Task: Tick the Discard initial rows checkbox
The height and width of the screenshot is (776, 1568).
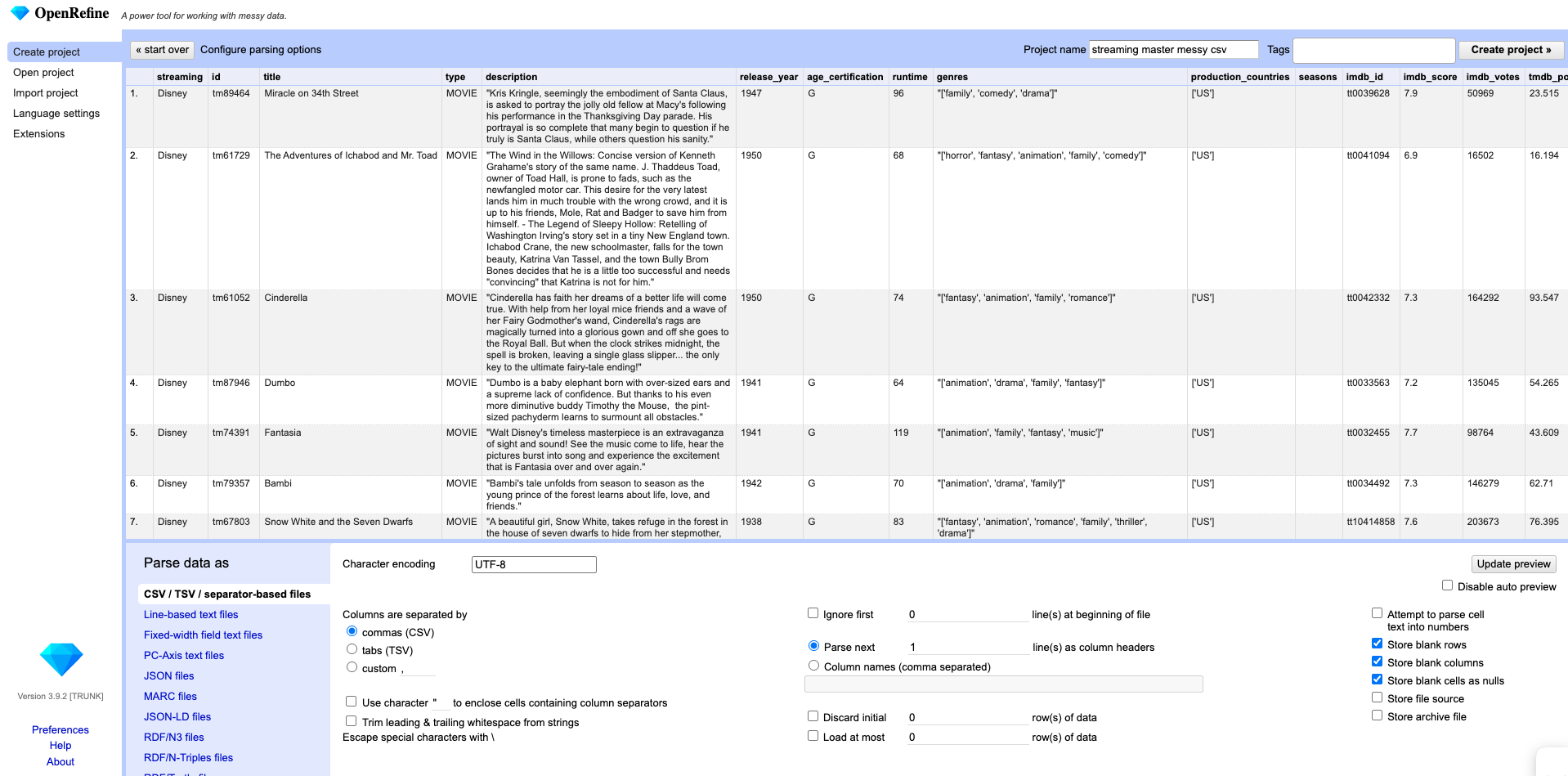Action: [813, 716]
